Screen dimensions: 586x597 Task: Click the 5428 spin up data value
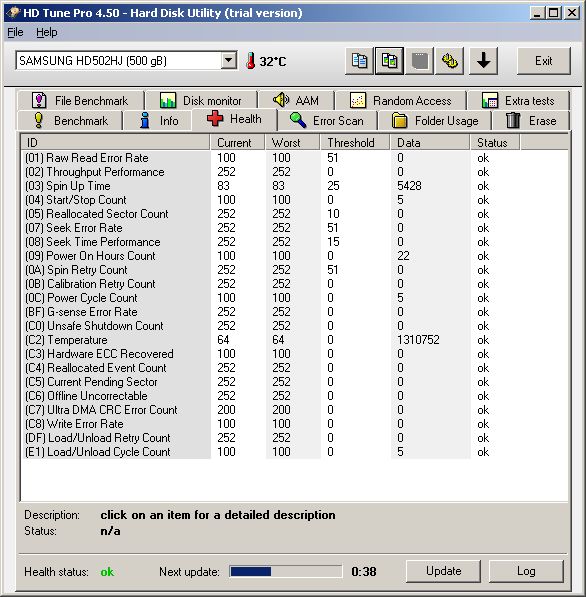point(409,186)
